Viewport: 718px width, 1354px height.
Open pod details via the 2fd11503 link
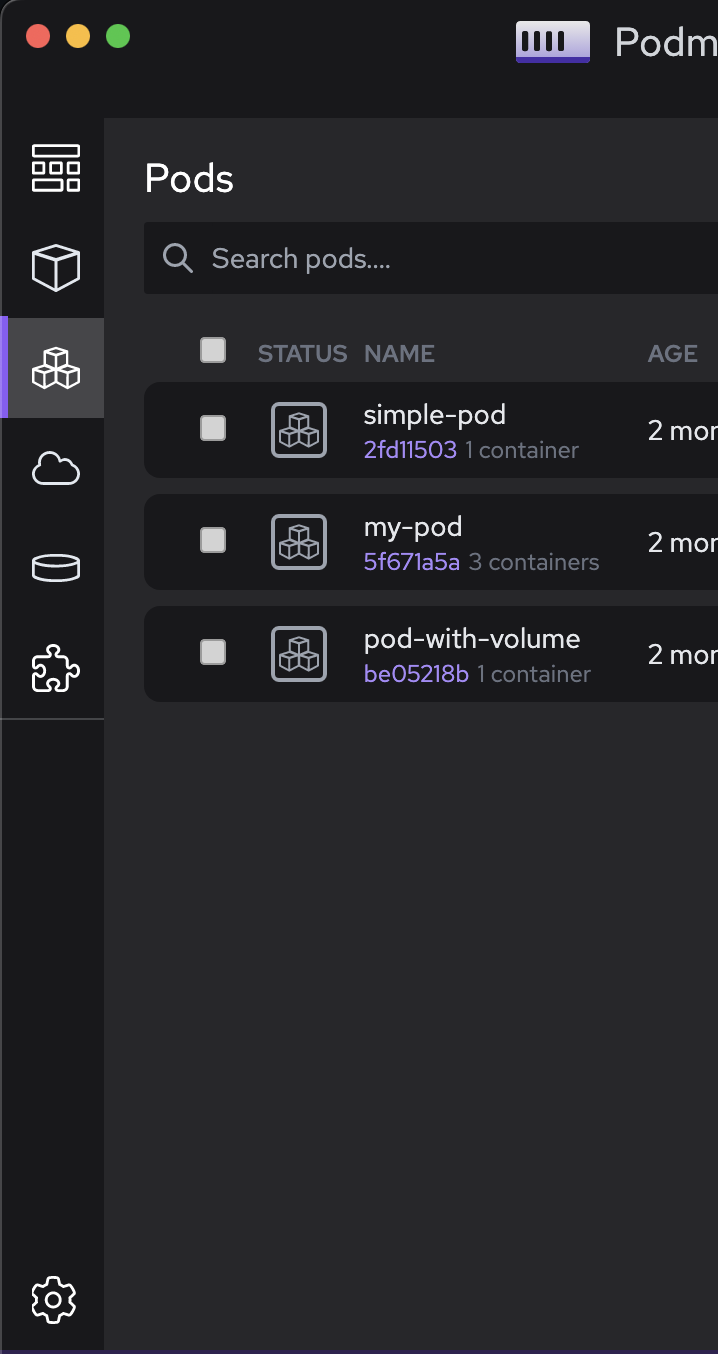click(x=410, y=450)
